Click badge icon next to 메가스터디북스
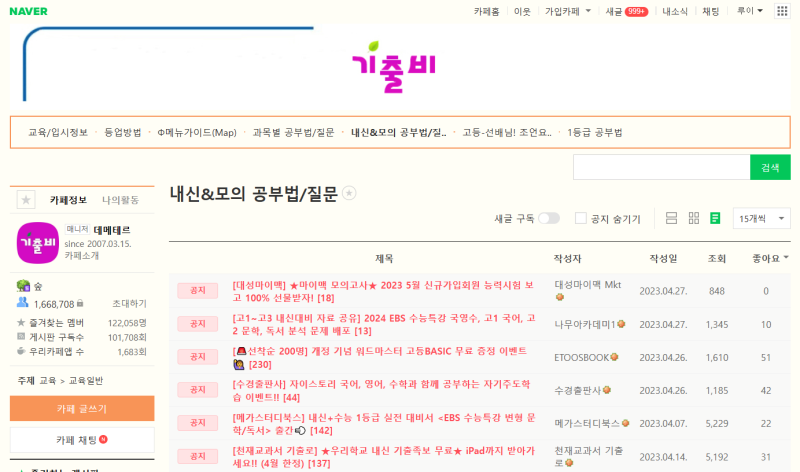 [x=626, y=423]
